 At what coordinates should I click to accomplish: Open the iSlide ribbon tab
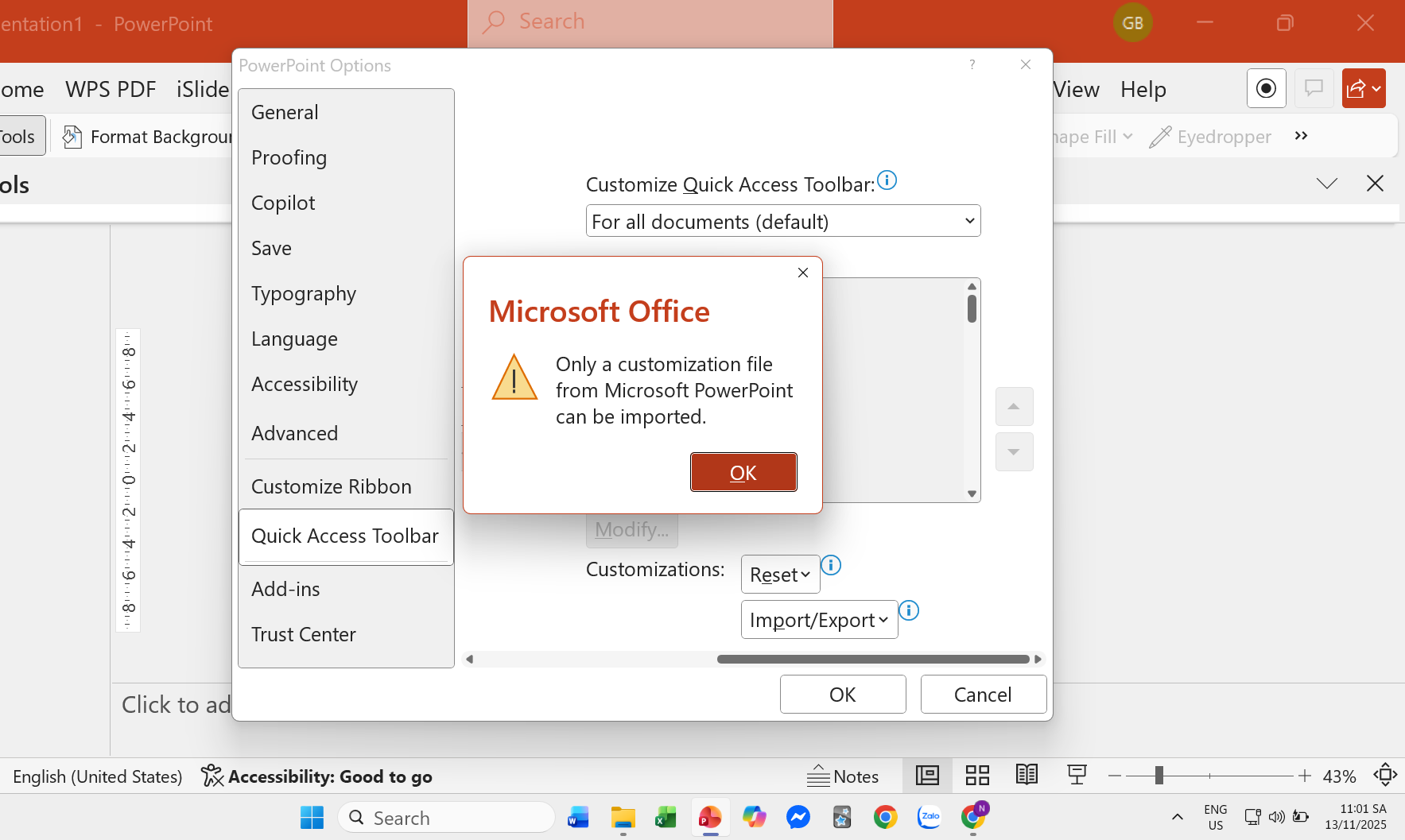point(203,89)
